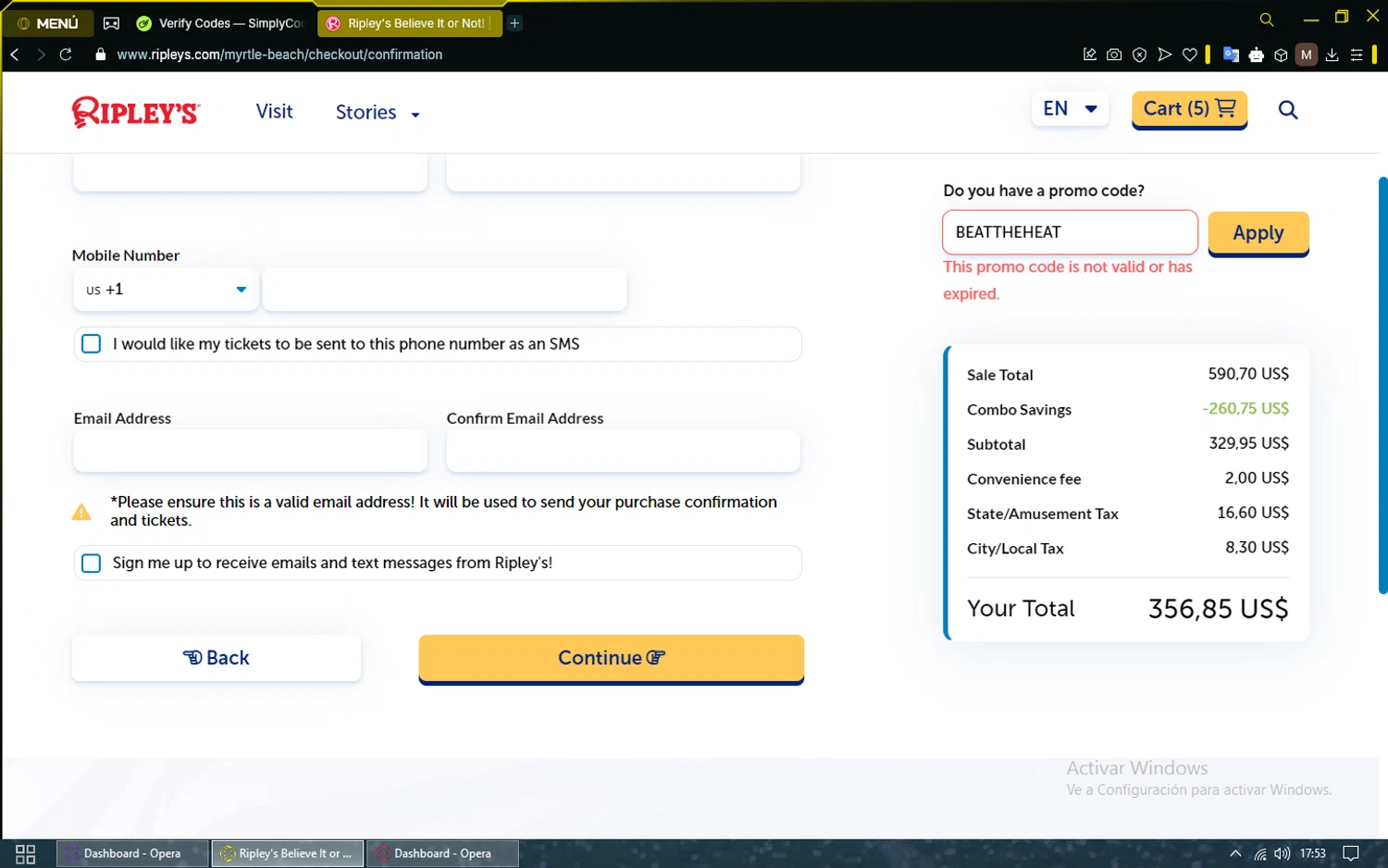1388x868 pixels.
Task: Select the Ripley's Believe It or Not! tab
Action: 409,23
